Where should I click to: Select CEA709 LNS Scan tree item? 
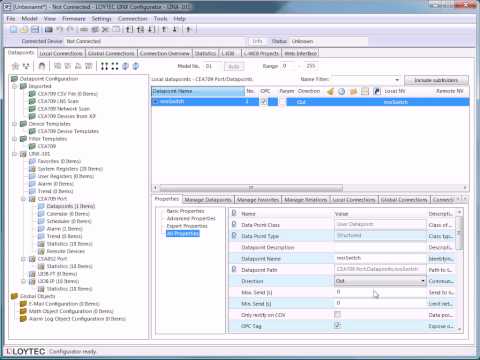(x=58, y=101)
